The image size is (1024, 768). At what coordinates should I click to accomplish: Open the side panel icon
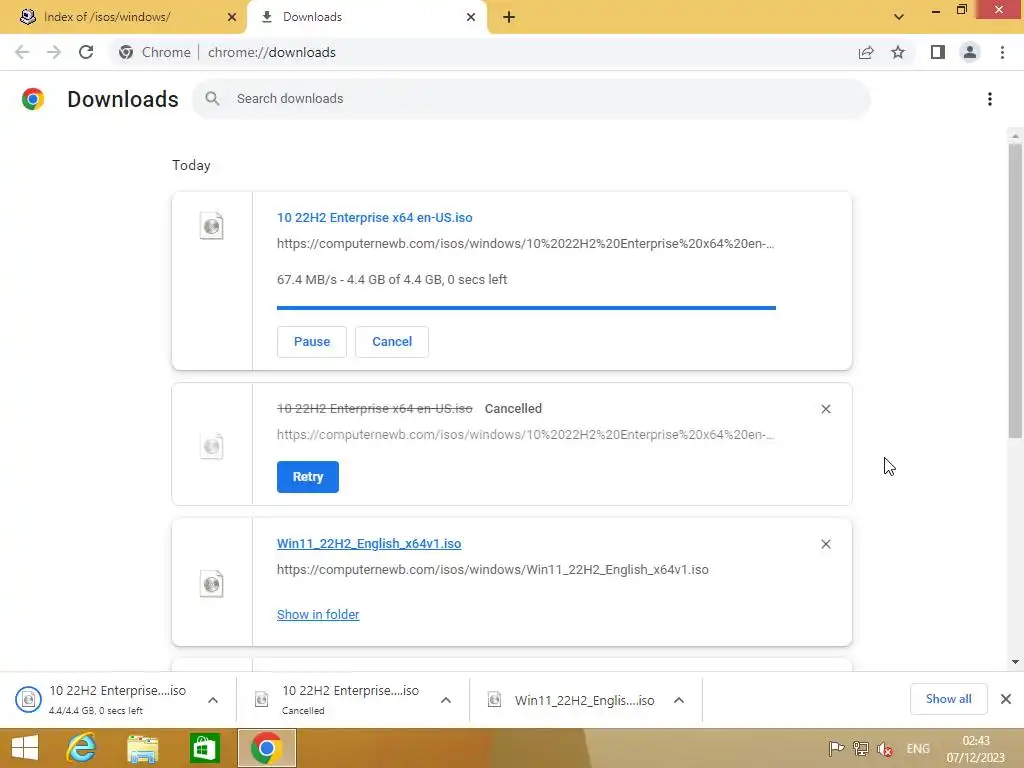coord(938,52)
